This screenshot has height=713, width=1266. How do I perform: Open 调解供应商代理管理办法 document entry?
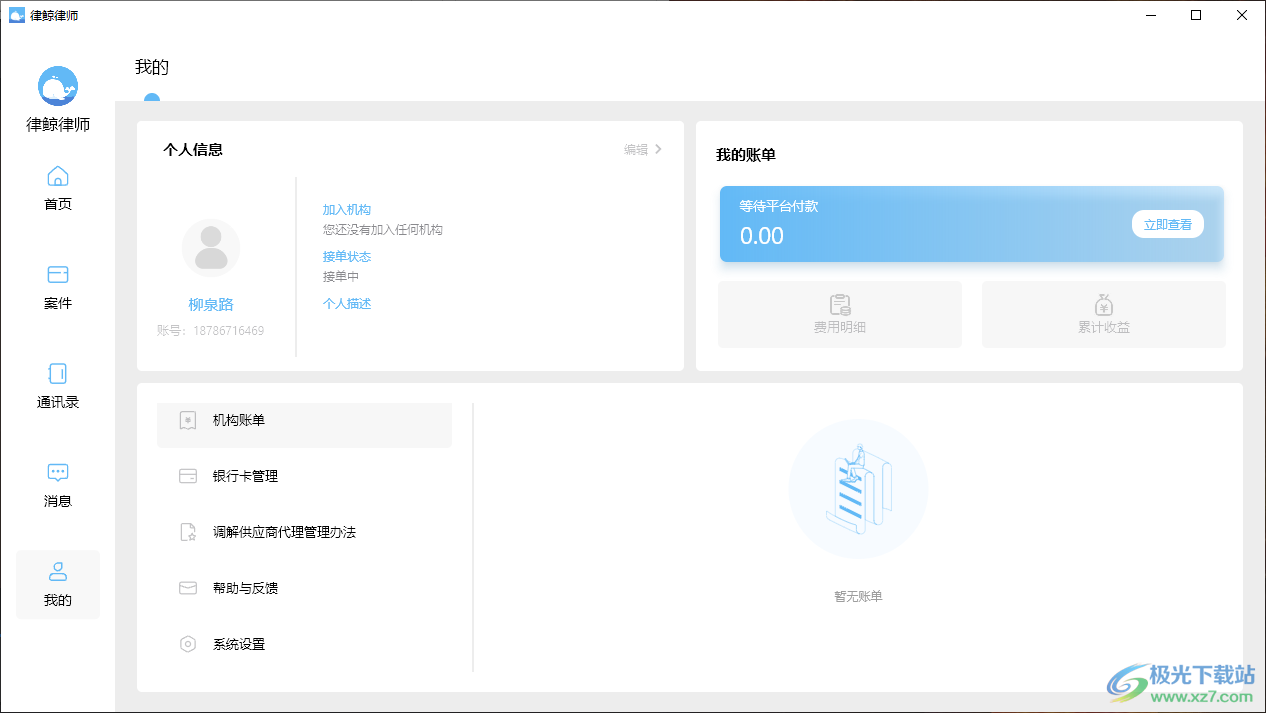(284, 533)
